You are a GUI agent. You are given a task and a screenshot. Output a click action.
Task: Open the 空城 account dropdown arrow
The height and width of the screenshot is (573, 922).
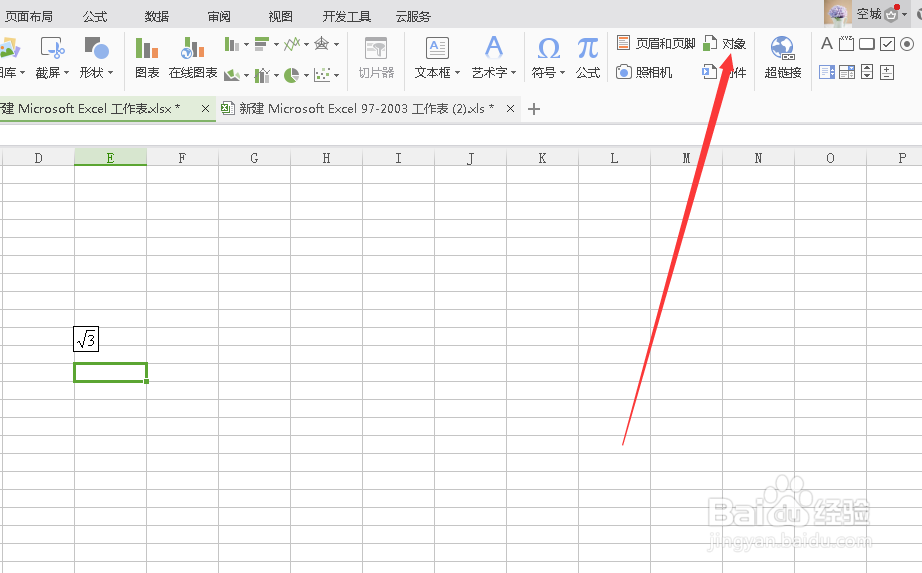click(904, 14)
